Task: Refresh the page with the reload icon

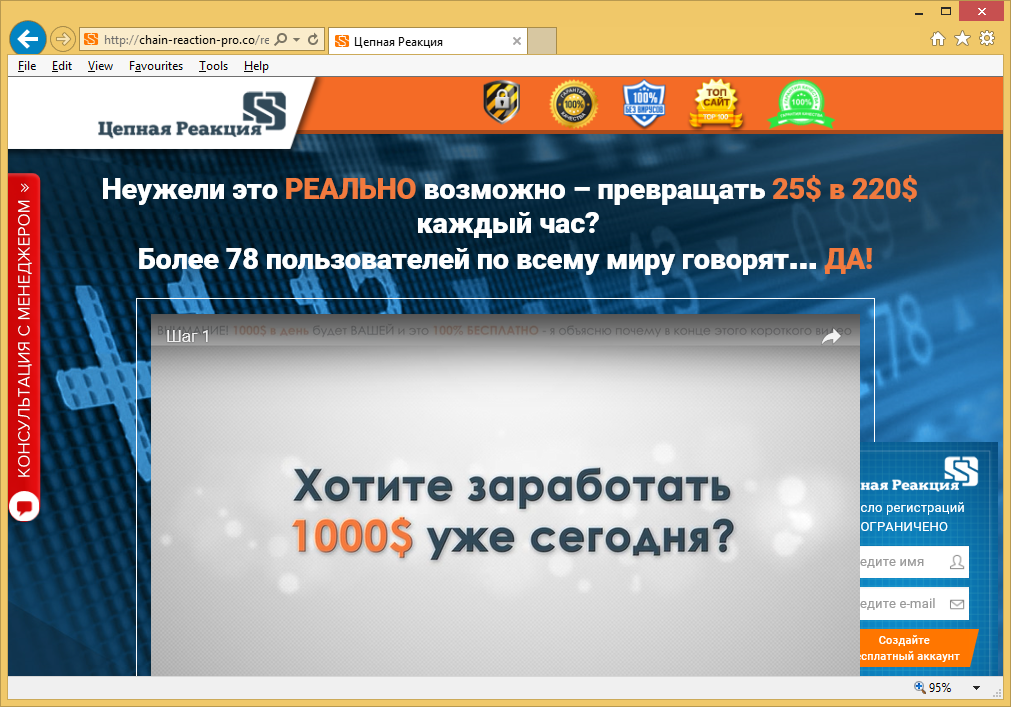Action: [x=313, y=40]
